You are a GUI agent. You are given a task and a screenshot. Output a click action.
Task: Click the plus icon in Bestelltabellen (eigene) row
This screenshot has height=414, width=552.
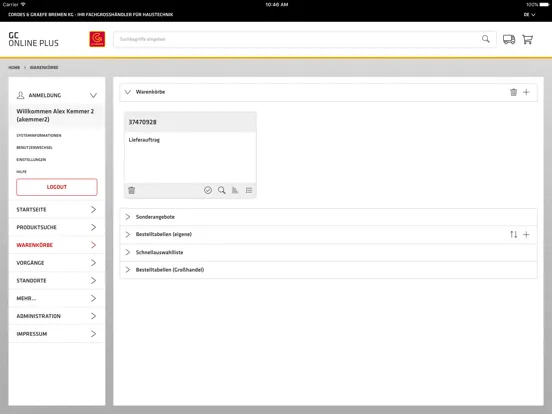[526, 234]
